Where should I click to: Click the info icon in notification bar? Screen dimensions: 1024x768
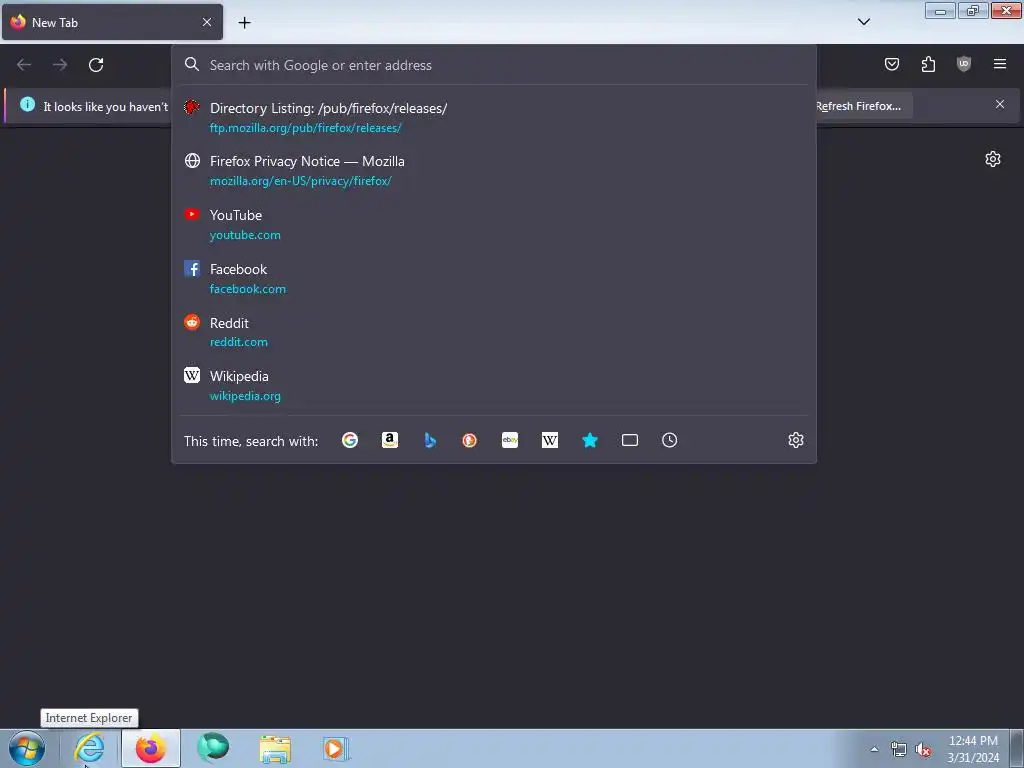[x=27, y=104]
